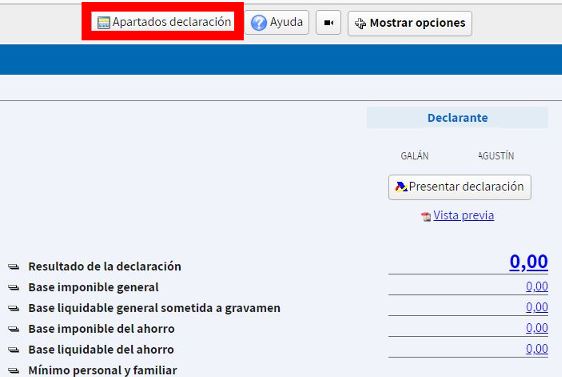The height and width of the screenshot is (377, 562).
Task: Open Apartados declaración
Action: tap(163, 22)
